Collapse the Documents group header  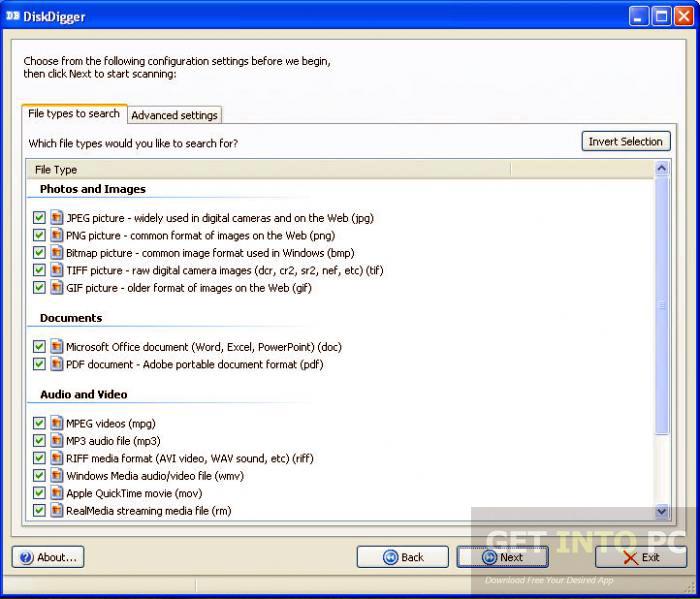coord(71,318)
